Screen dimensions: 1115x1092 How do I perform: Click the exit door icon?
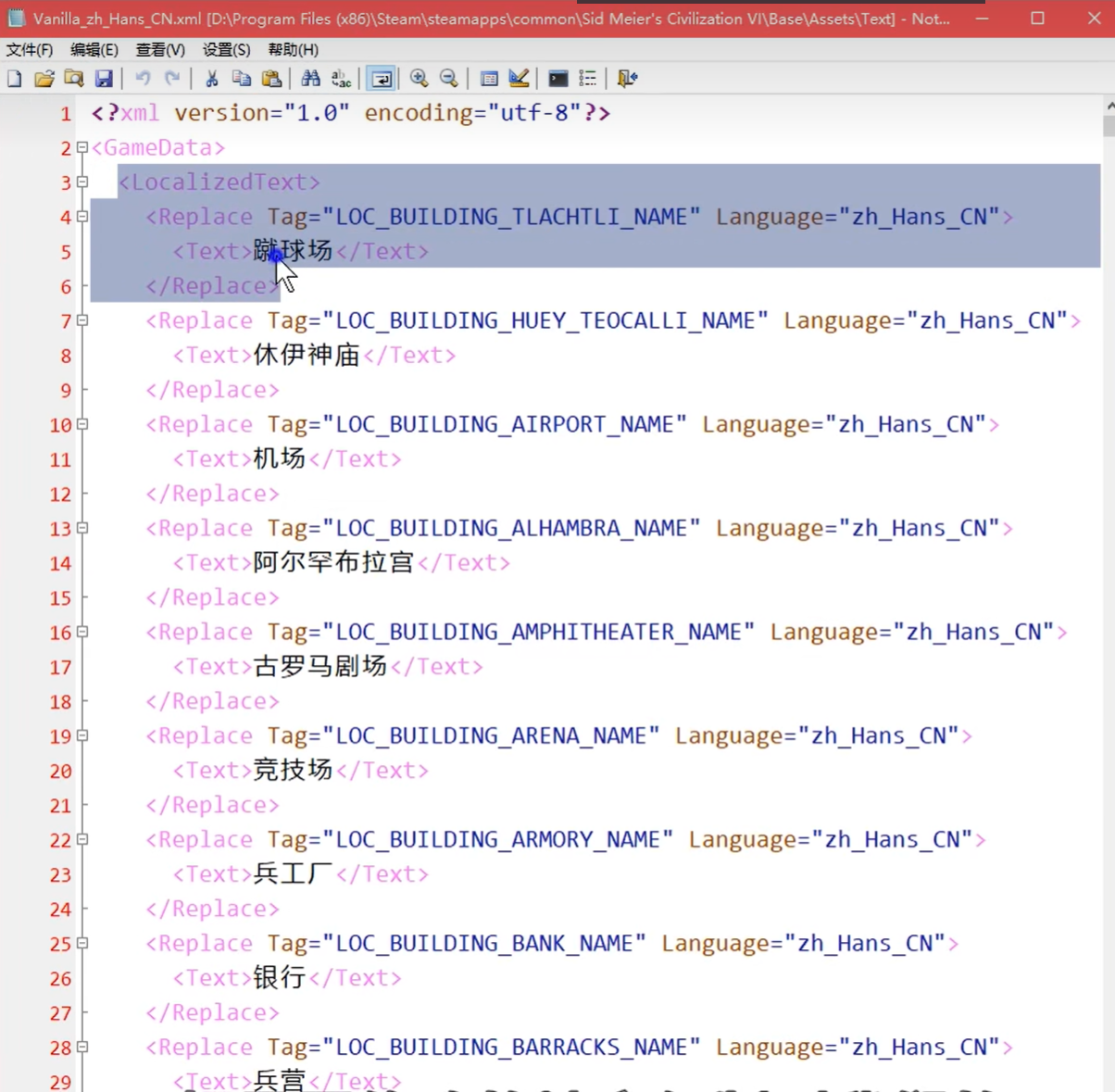[627, 79]
